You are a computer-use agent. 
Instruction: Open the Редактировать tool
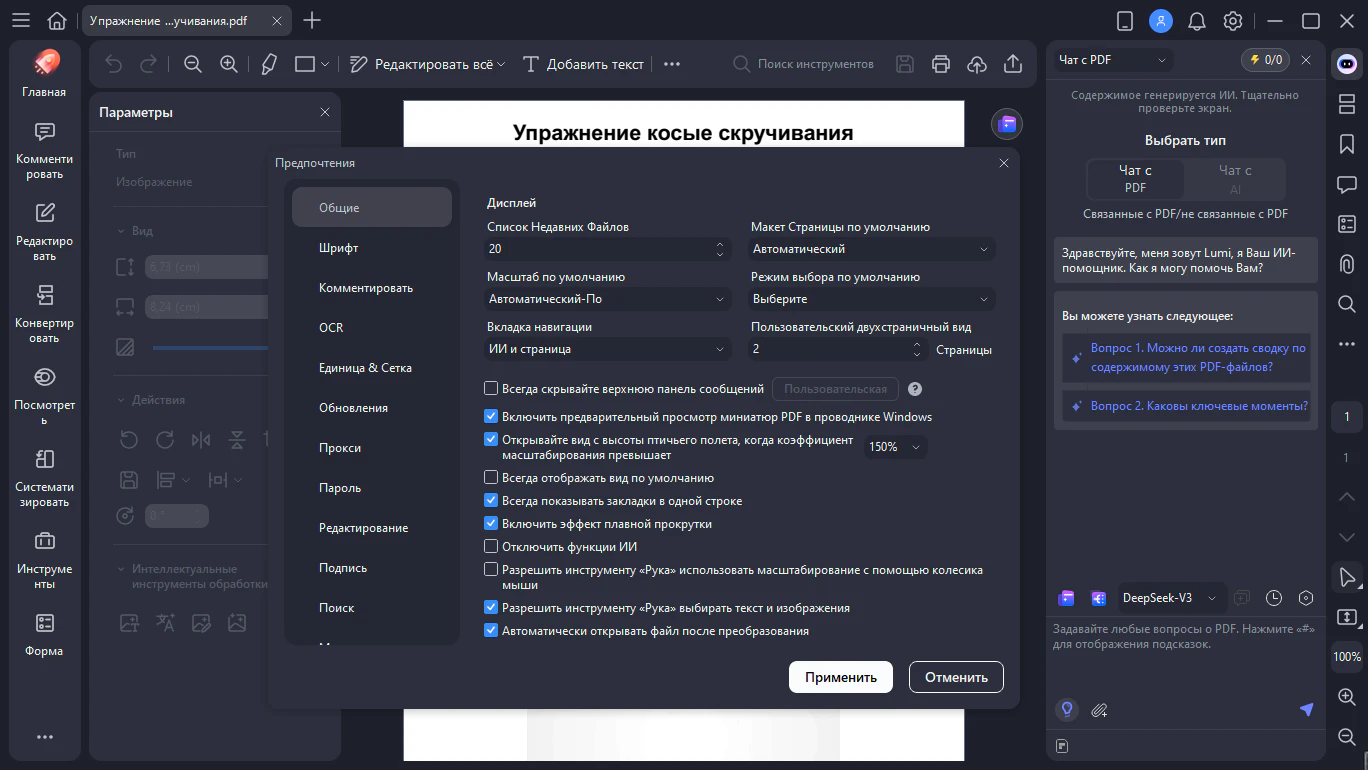pyautogui.click(x=44, y=233)
